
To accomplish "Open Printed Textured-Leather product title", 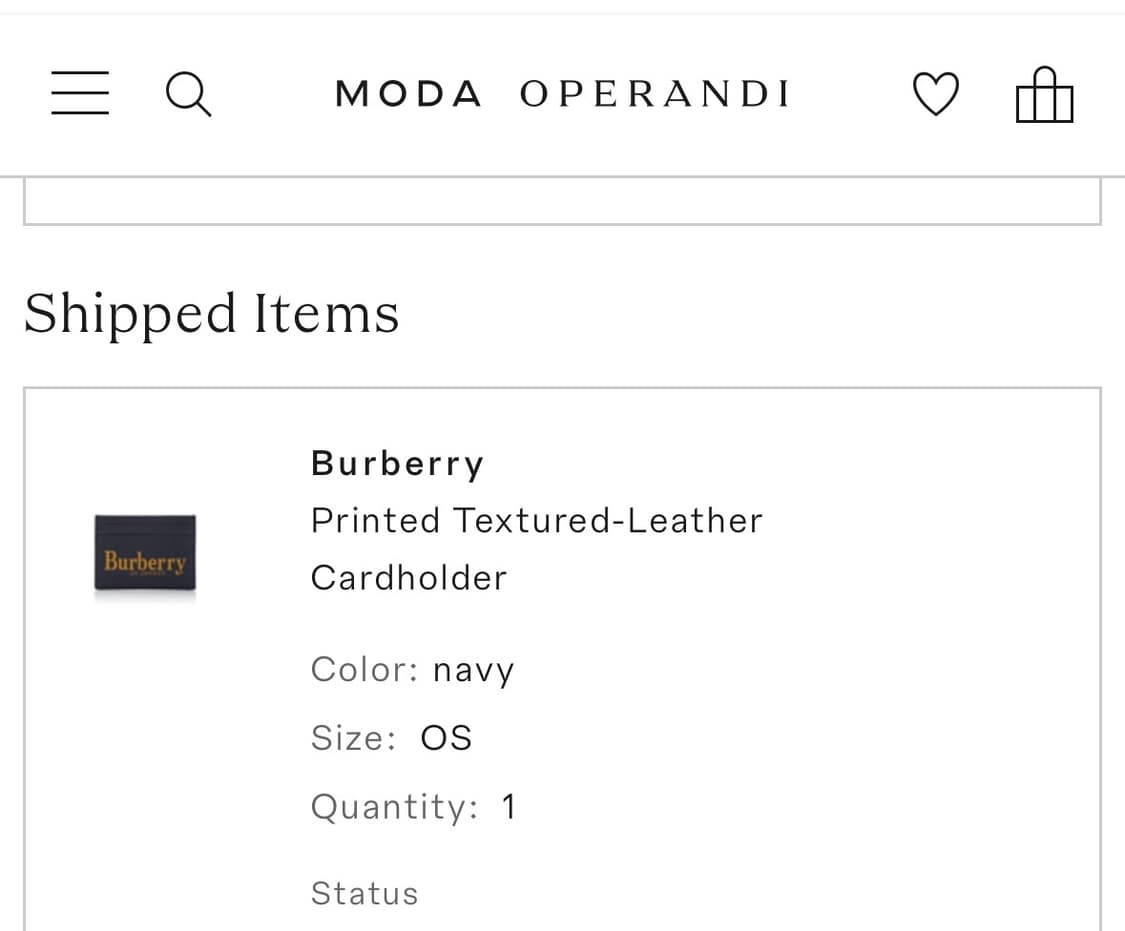I will click(536, 520).
